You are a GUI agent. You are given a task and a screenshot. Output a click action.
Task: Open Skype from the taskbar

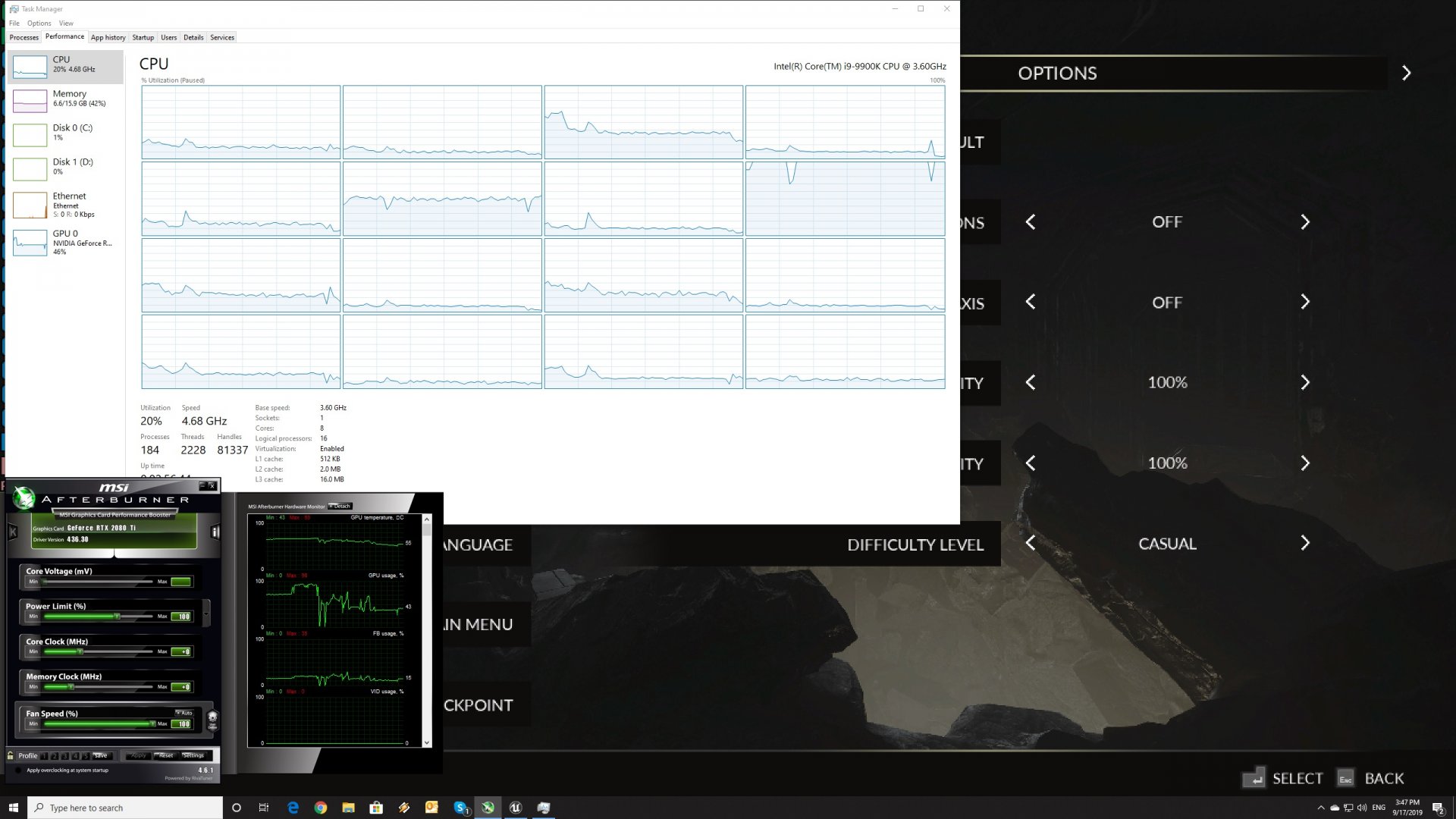pyautogui.click(x=460, y=808)
